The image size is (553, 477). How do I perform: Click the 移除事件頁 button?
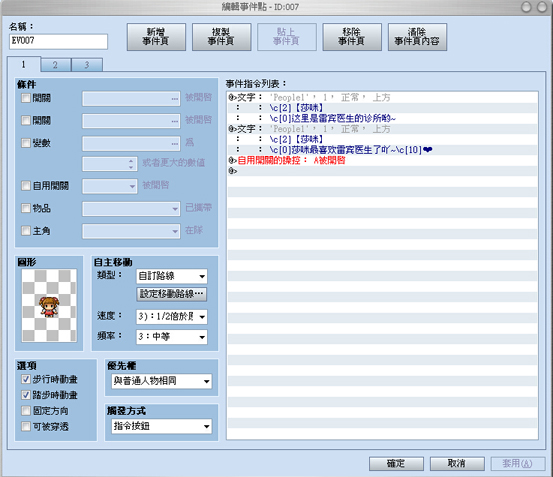(x=352, y=37)
